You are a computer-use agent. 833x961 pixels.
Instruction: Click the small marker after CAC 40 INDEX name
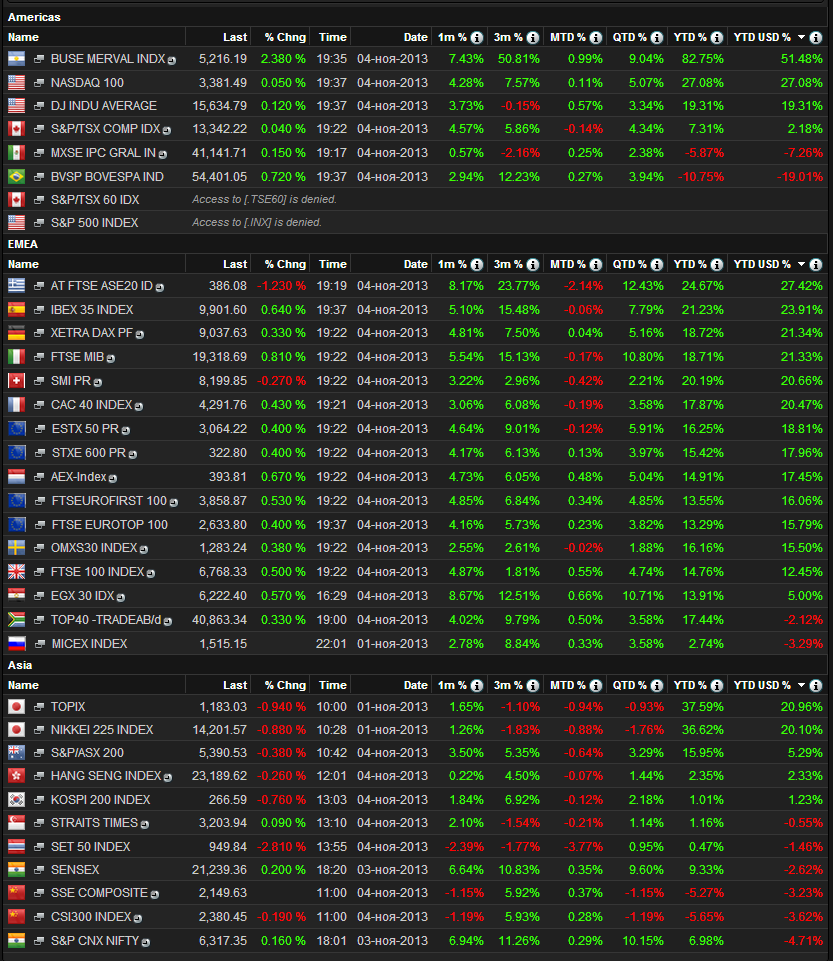[x=139, y=406]
